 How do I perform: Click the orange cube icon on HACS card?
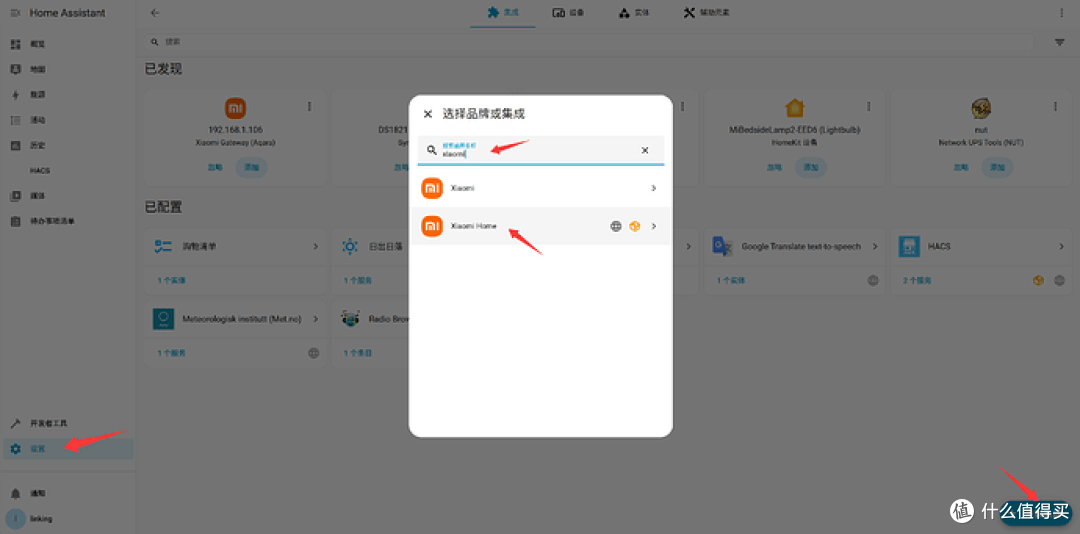point(1039,280)
